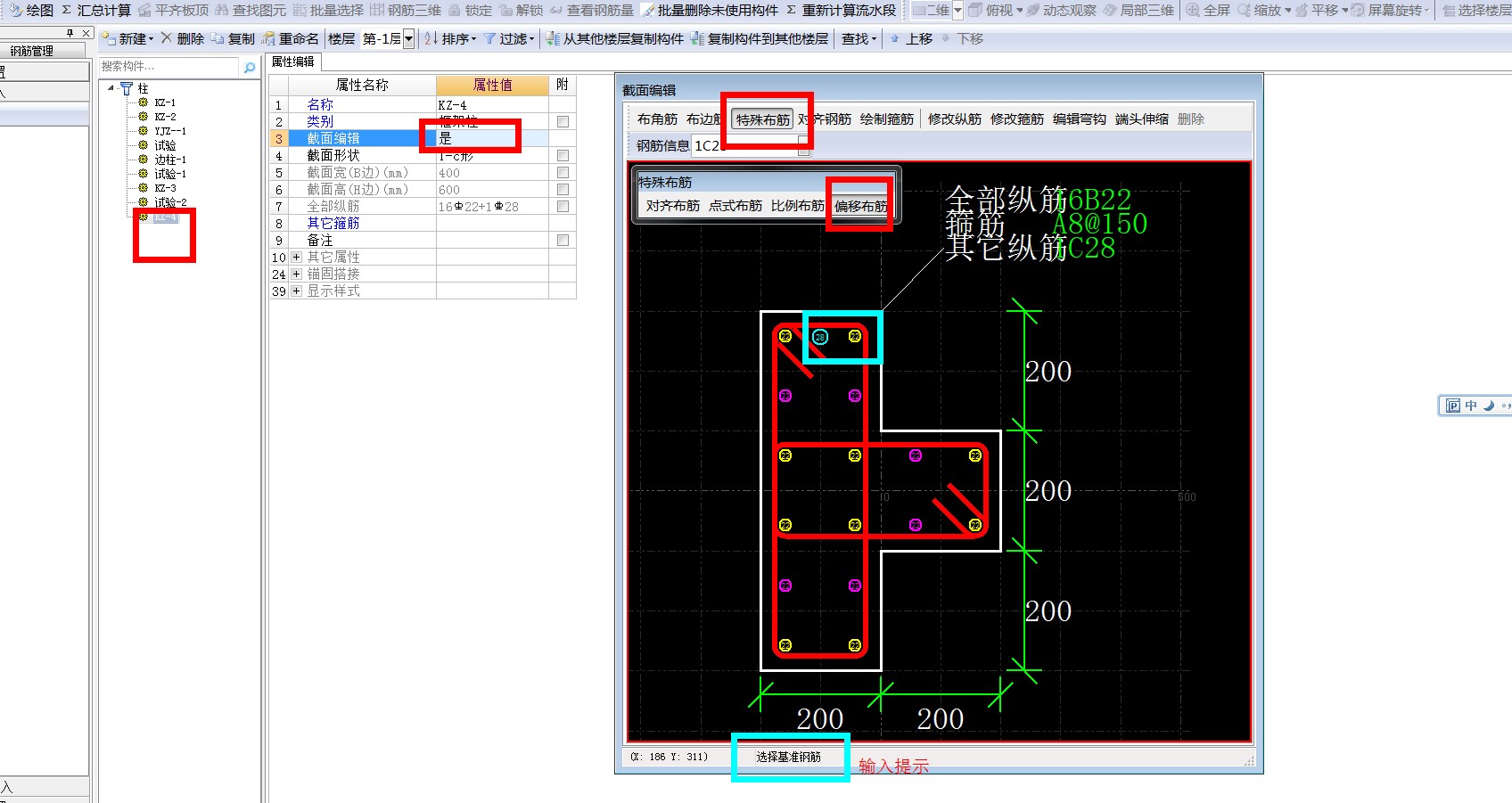Viewport: 1512px width, 803px height.
Task: Select 绘制箍筋 tool
Action: tap(887, 119)
